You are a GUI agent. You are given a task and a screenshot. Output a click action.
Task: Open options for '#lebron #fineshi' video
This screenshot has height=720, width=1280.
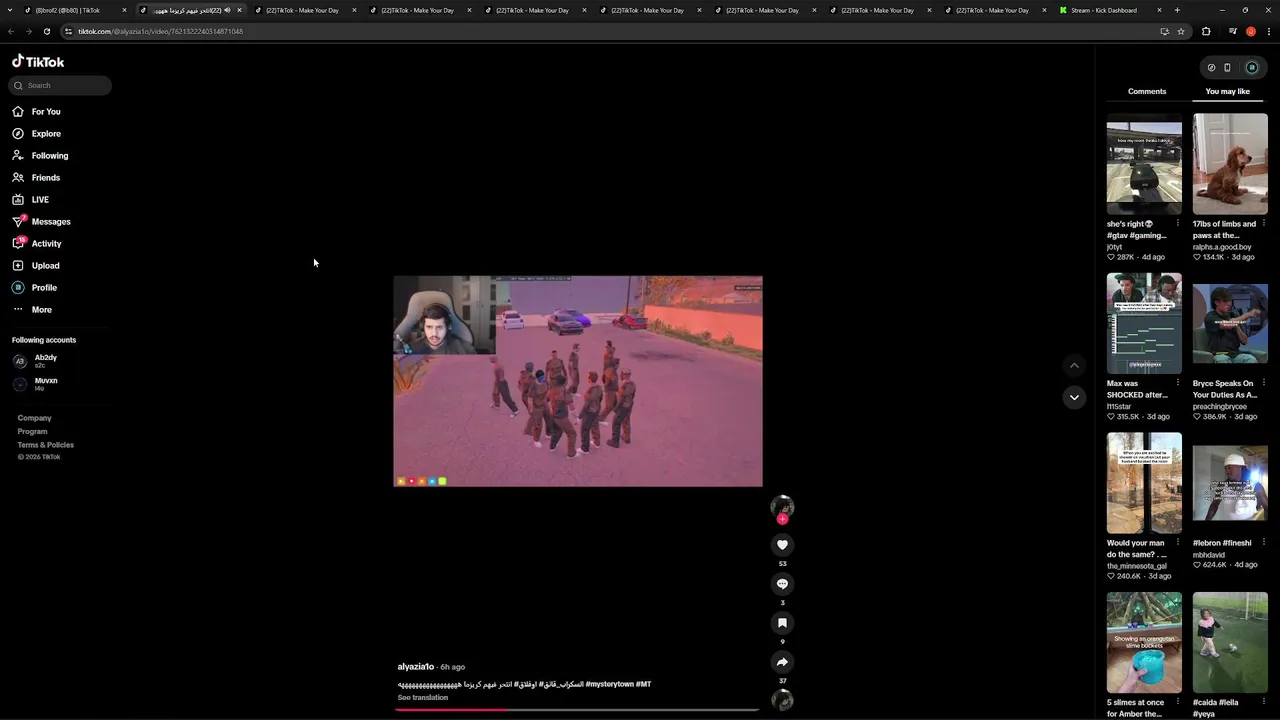coord(1263,543)
